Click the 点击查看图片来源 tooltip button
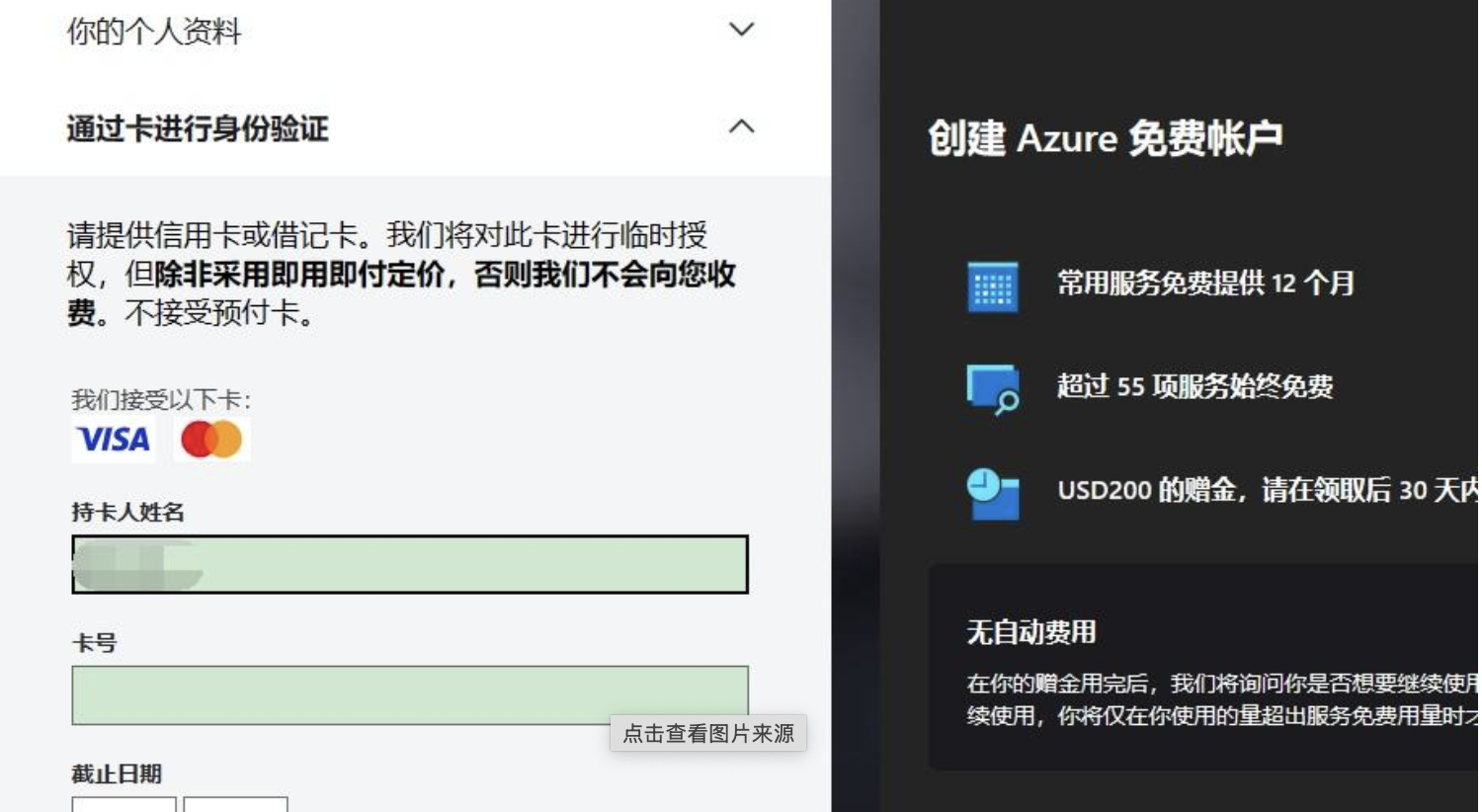 (708, 733)
